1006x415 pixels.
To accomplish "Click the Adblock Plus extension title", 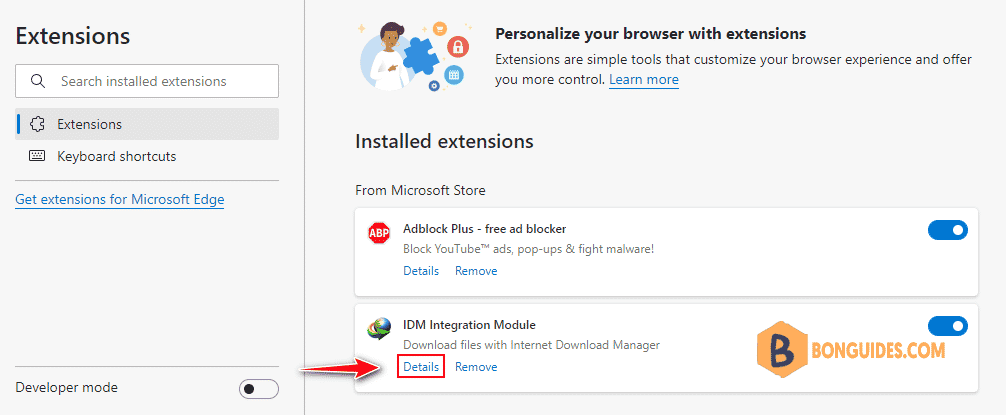I will [x=484, y=228].
